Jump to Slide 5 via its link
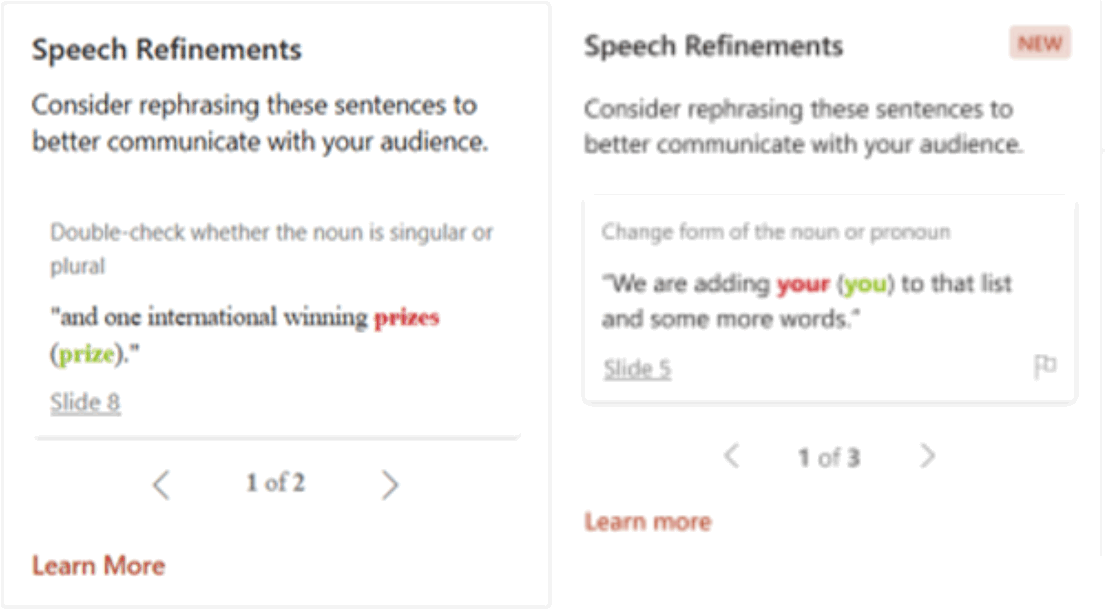 pyautogui.click(x=637, y=369)
